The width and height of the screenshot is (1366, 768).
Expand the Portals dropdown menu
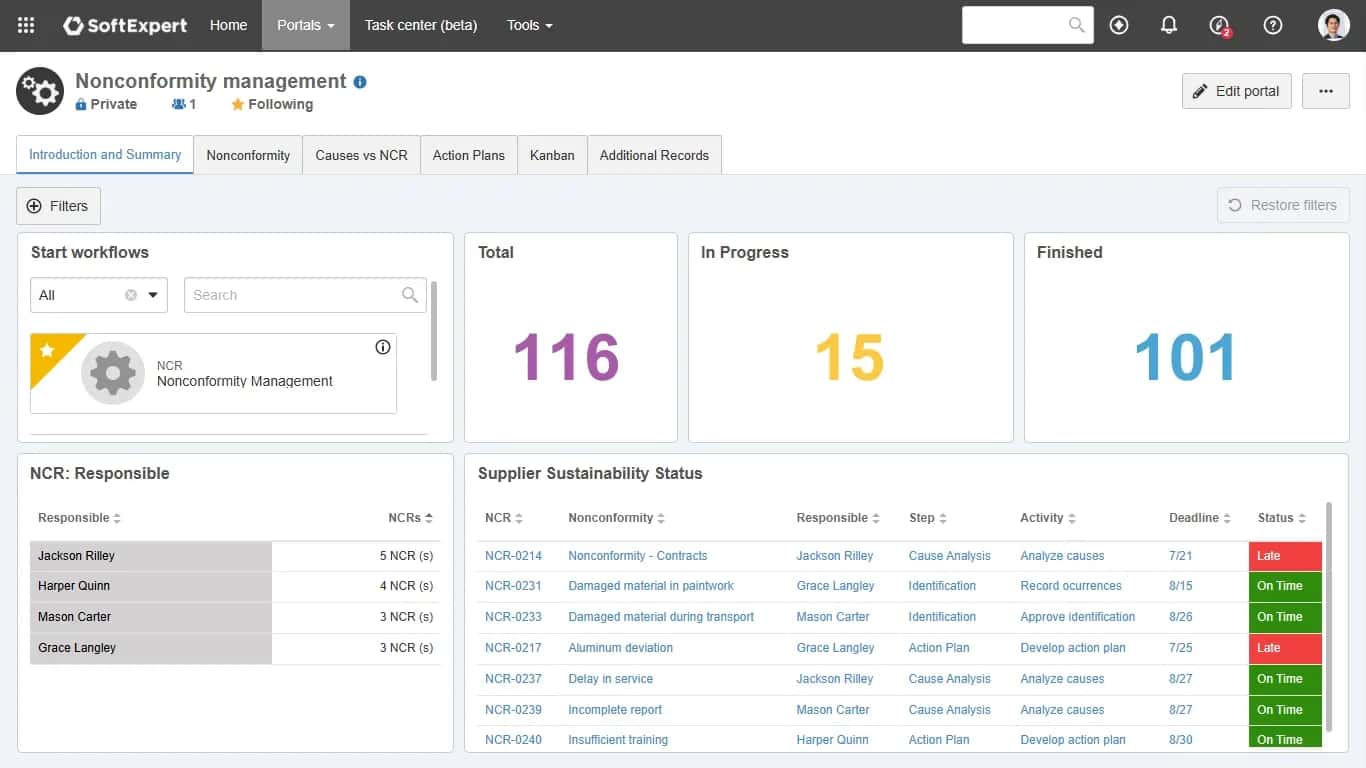306,25
